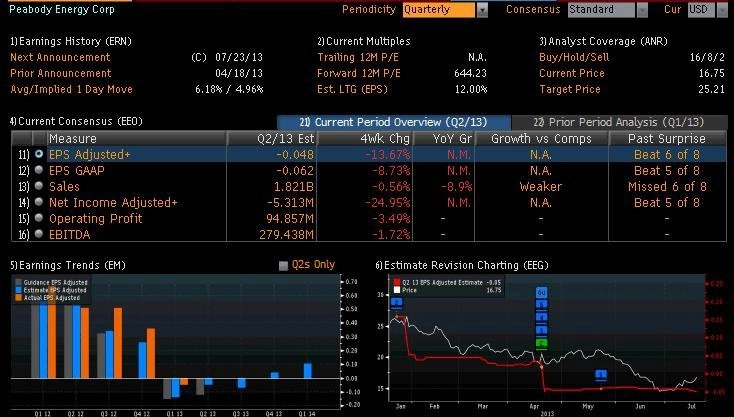
Task: Switch to Prior Period Analysis (Q1/13) tab
Action: tap(619, 122)
